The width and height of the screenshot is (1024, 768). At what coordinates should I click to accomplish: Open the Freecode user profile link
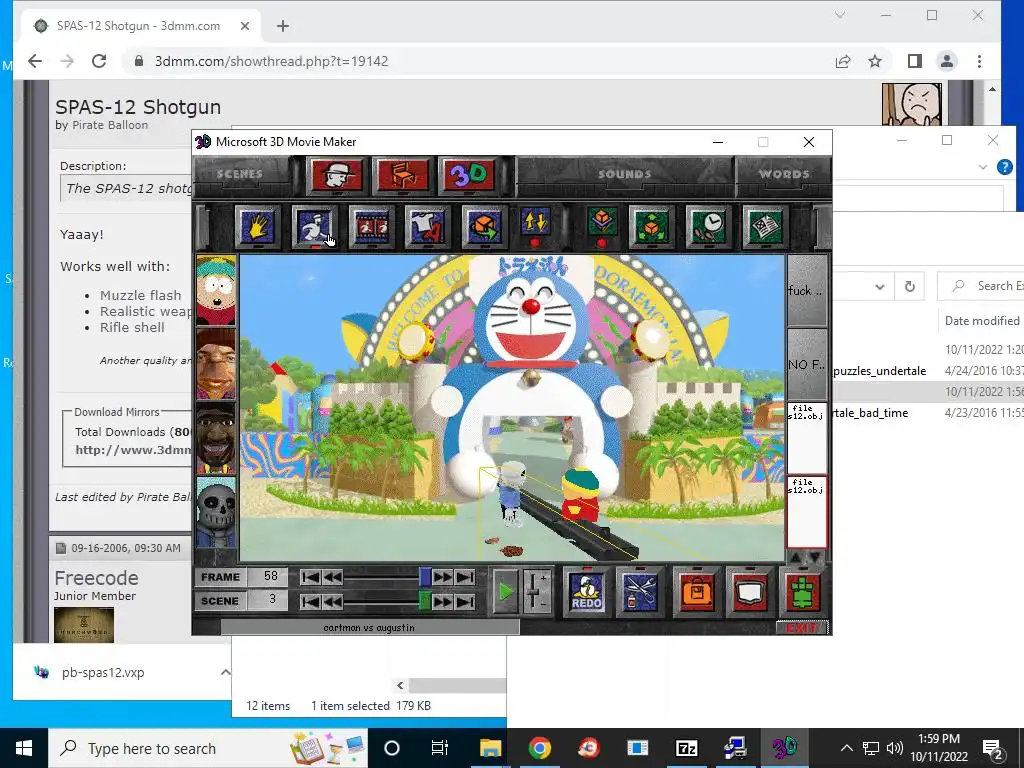(96, 578)
